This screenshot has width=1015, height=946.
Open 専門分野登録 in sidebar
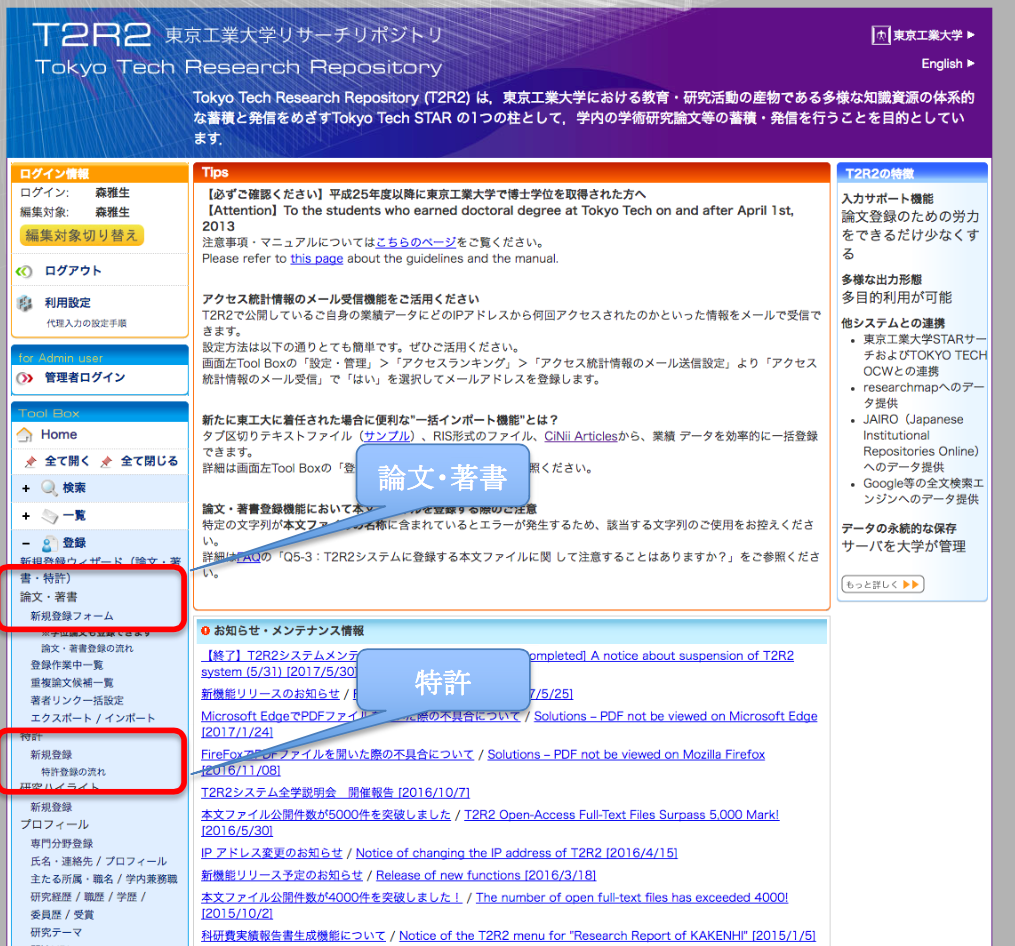pos(61,843)
